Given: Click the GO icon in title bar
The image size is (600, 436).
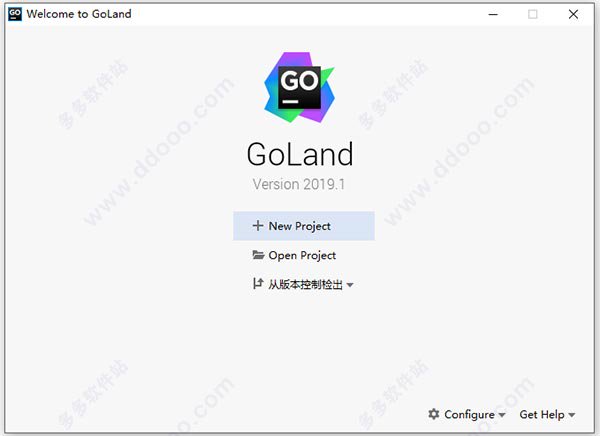Looking at the screenshot, I should tap(15, 14).
